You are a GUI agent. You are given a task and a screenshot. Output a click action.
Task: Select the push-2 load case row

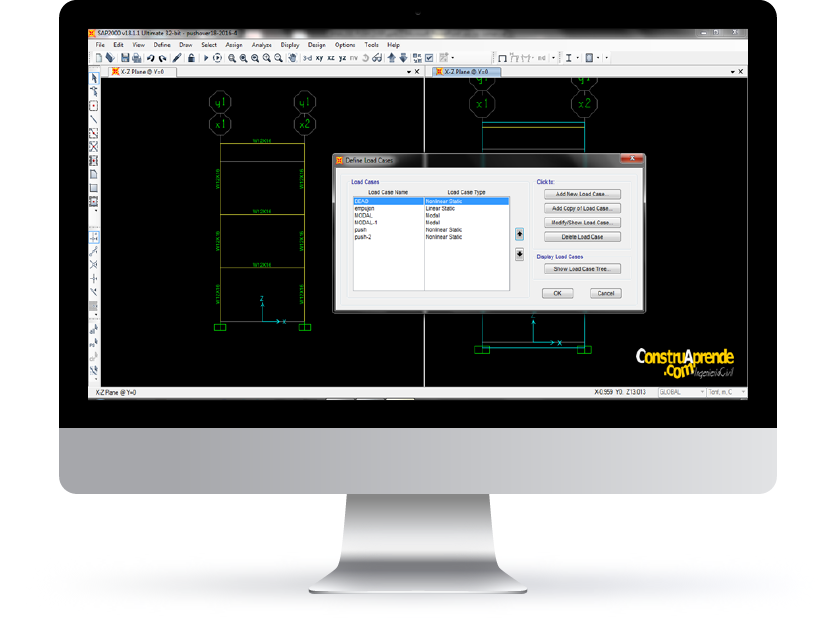(431, 237)
